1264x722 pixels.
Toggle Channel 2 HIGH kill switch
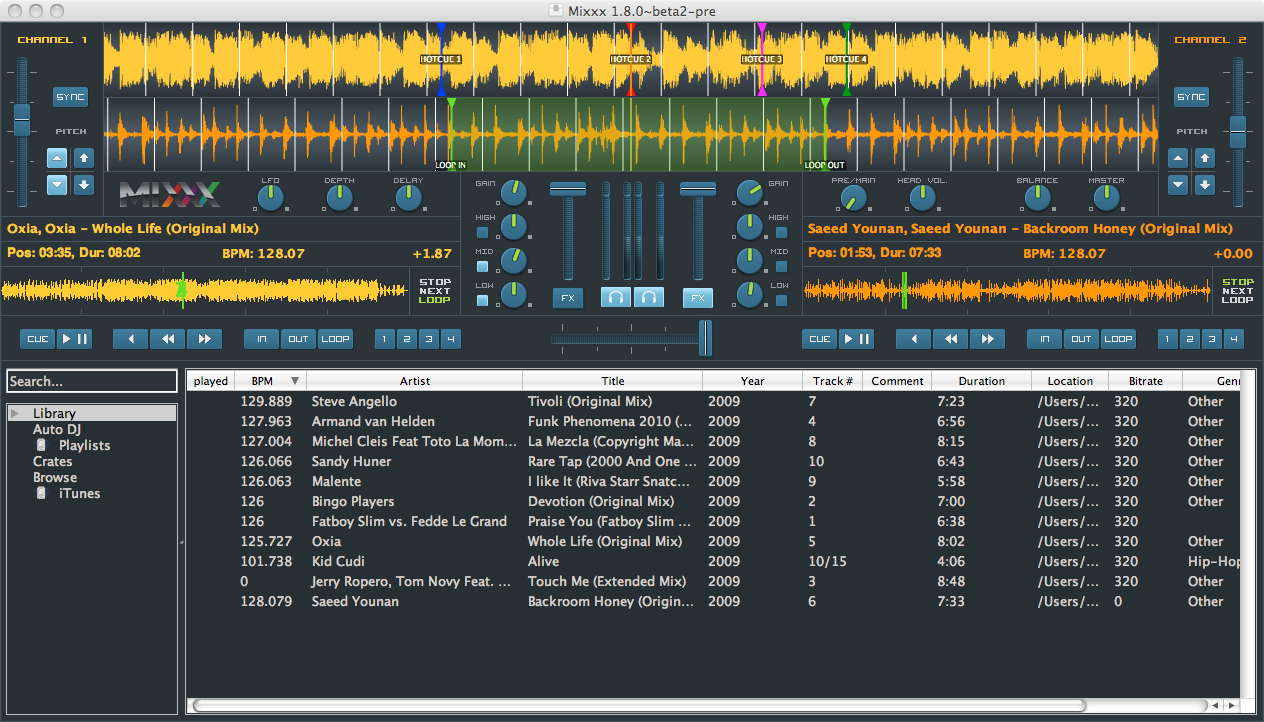coord(781,233)
